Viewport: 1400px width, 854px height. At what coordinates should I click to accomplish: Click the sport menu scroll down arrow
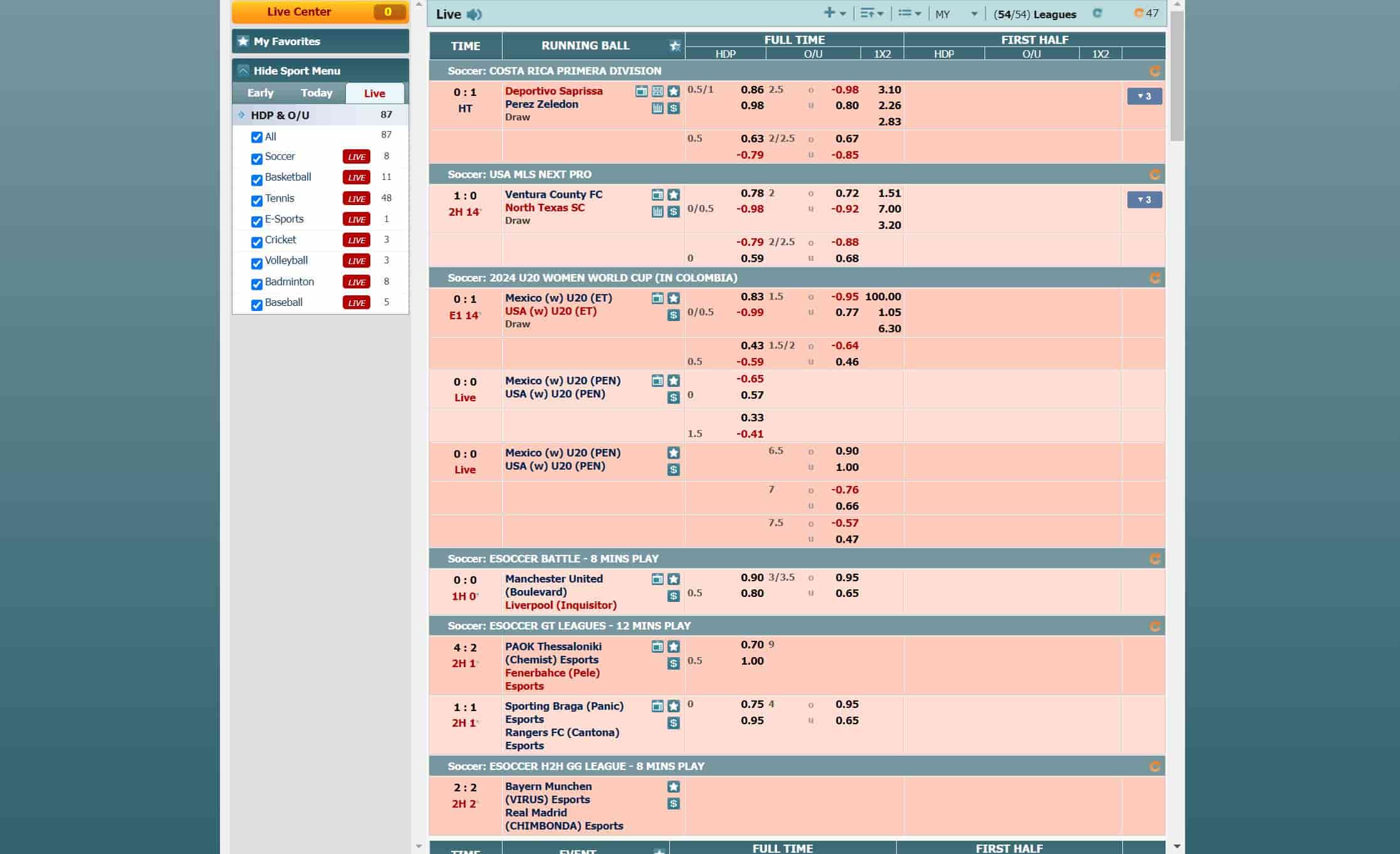pos(419,846)
